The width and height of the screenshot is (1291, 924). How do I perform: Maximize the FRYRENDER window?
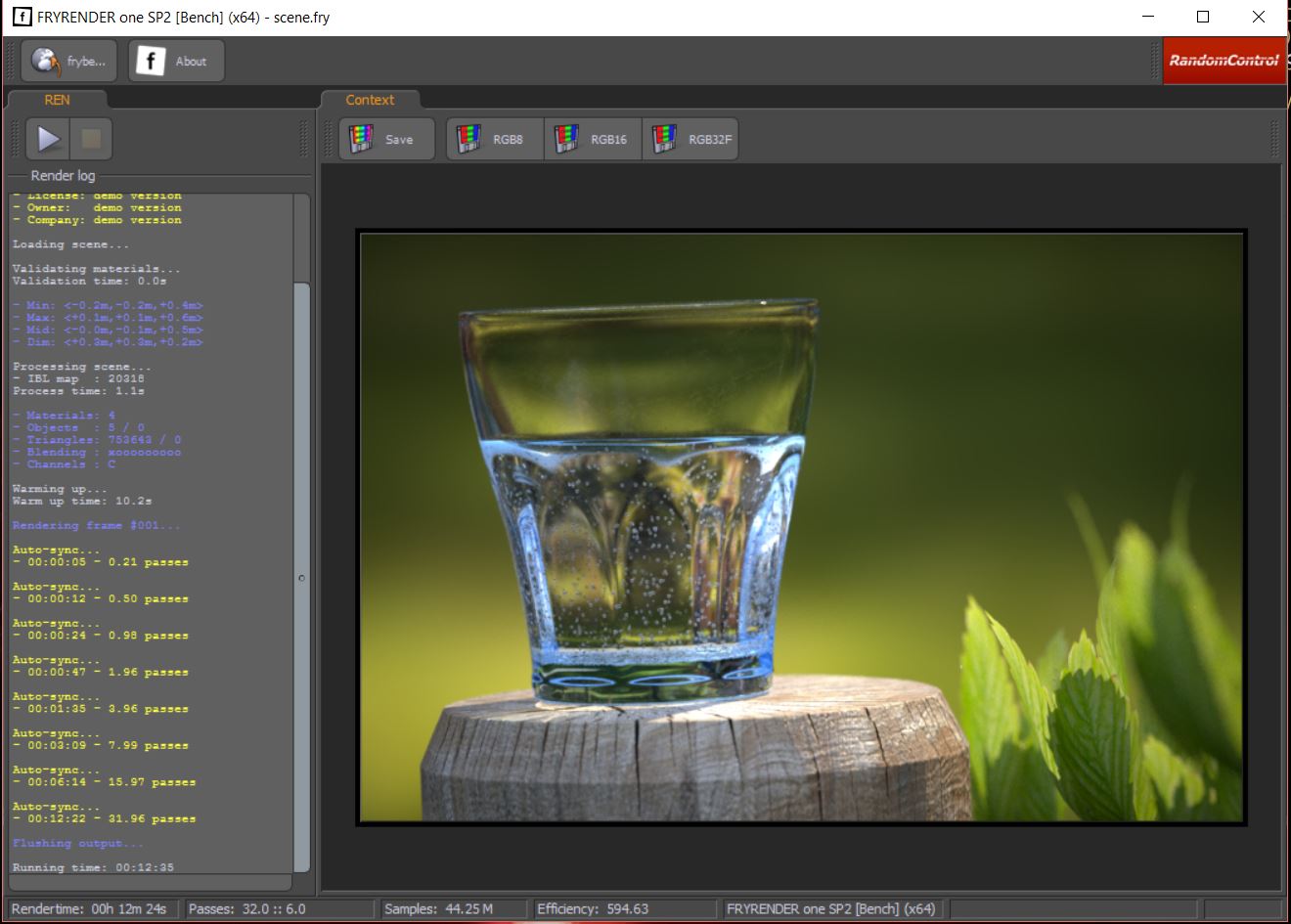tap(1203, 17)
